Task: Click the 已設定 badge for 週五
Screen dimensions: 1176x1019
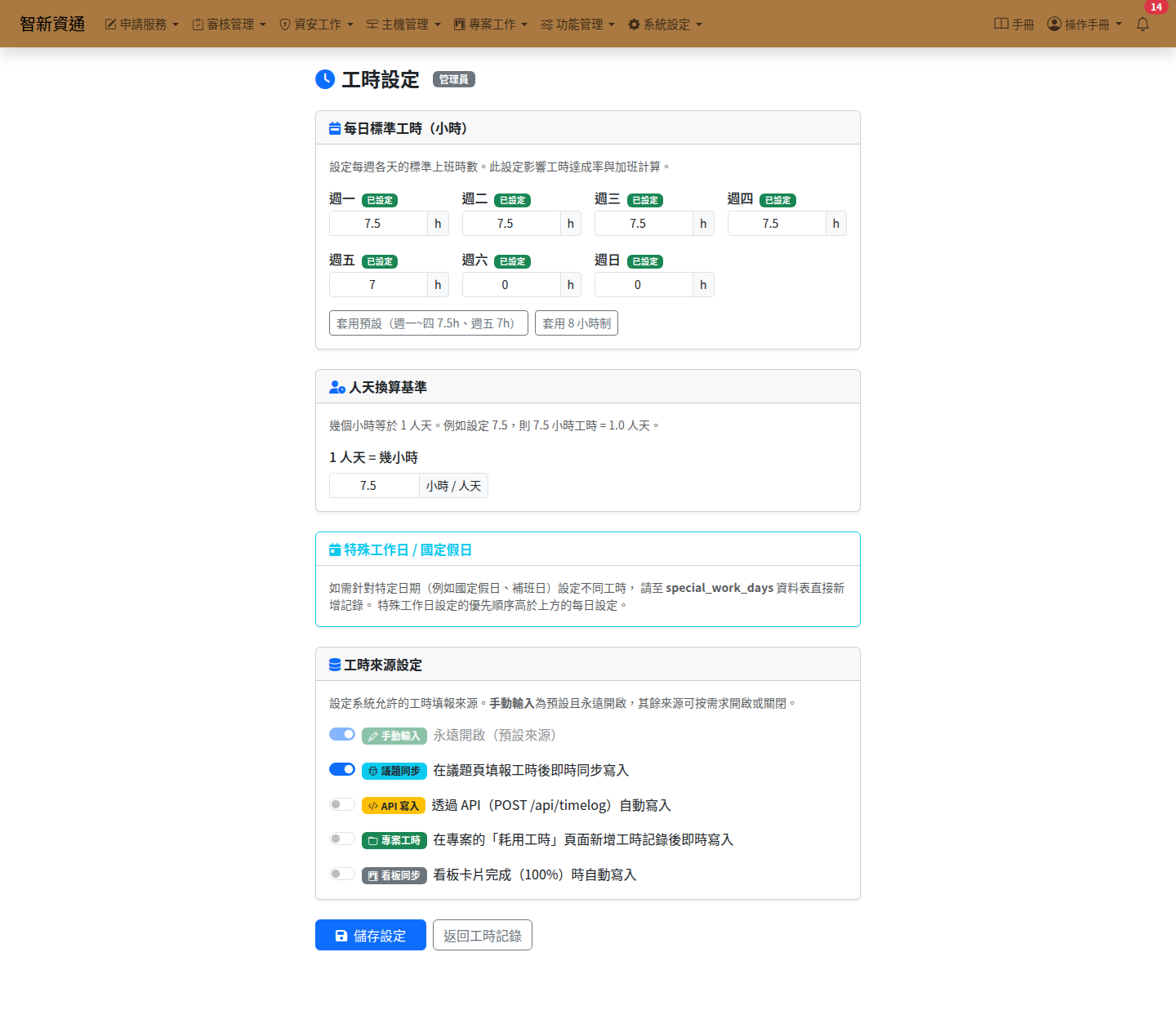Action: [x=380, y=261]
